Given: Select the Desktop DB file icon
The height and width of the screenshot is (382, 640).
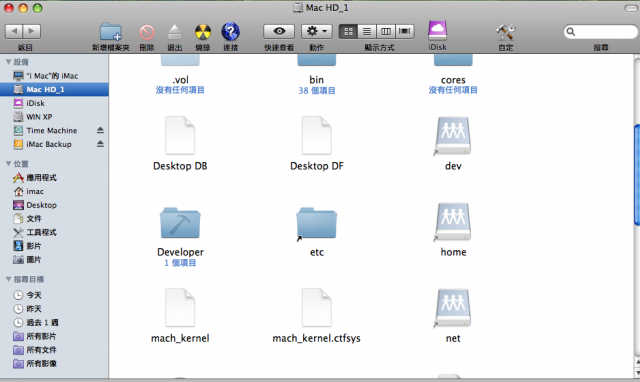Looking at the screenshot, I should click(180, 135).
